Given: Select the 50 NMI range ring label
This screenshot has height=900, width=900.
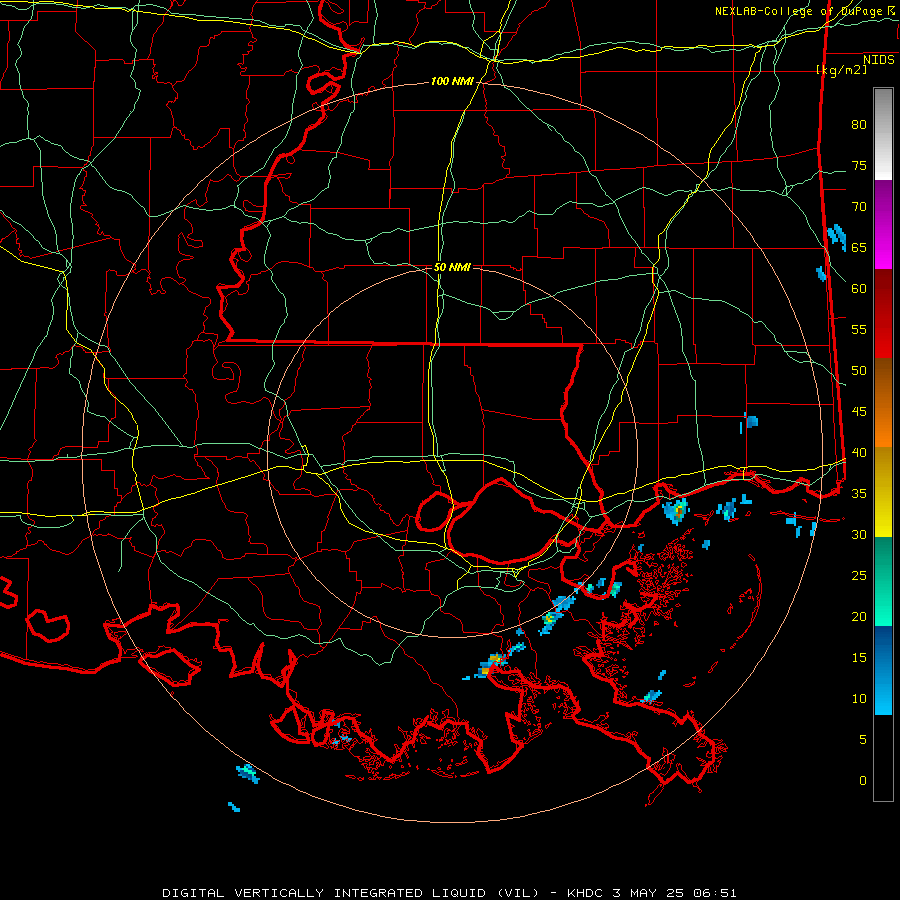Looking at the screenshot, I should (452, 267).
